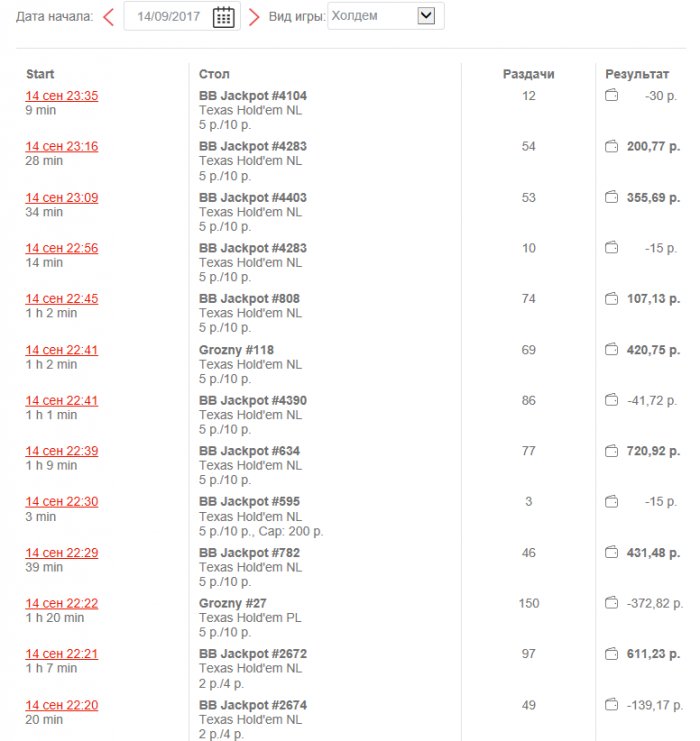Go to previous date with left arrow
Image resolution: width=700 pixels, height=741 pixels.
[108, 17]
